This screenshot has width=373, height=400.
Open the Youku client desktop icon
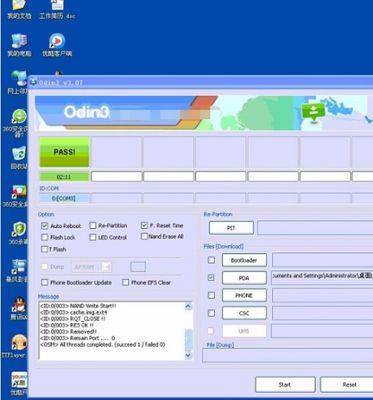(57, 42)
